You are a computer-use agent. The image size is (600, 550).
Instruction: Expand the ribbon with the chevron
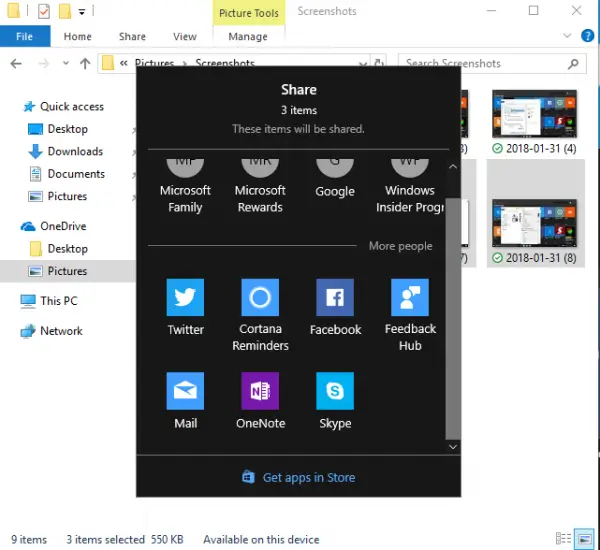(567, 36)
